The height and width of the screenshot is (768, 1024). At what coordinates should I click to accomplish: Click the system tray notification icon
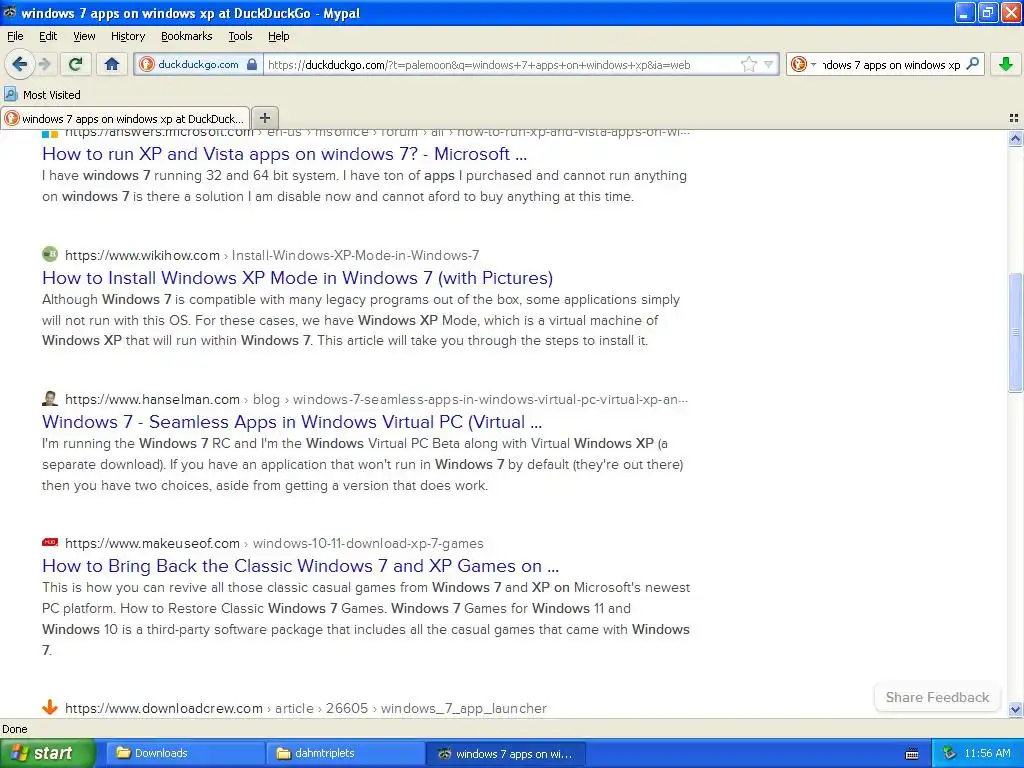click(x=950, y=753)
